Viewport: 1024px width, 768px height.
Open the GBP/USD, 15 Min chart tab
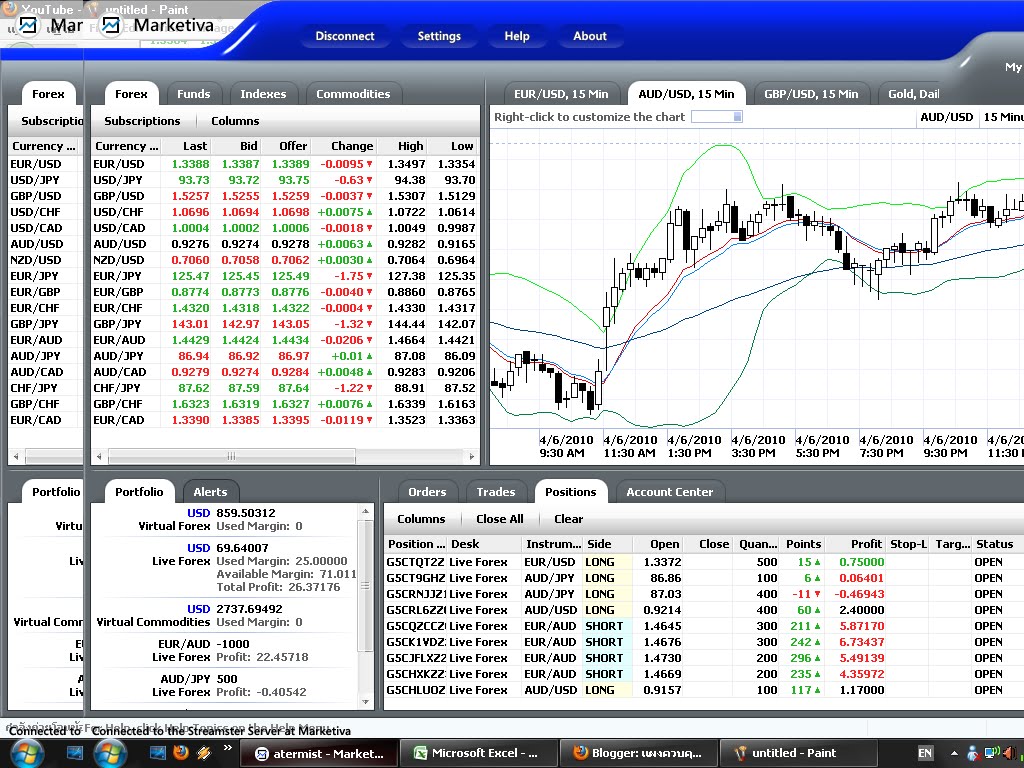(x=811, y=94)
